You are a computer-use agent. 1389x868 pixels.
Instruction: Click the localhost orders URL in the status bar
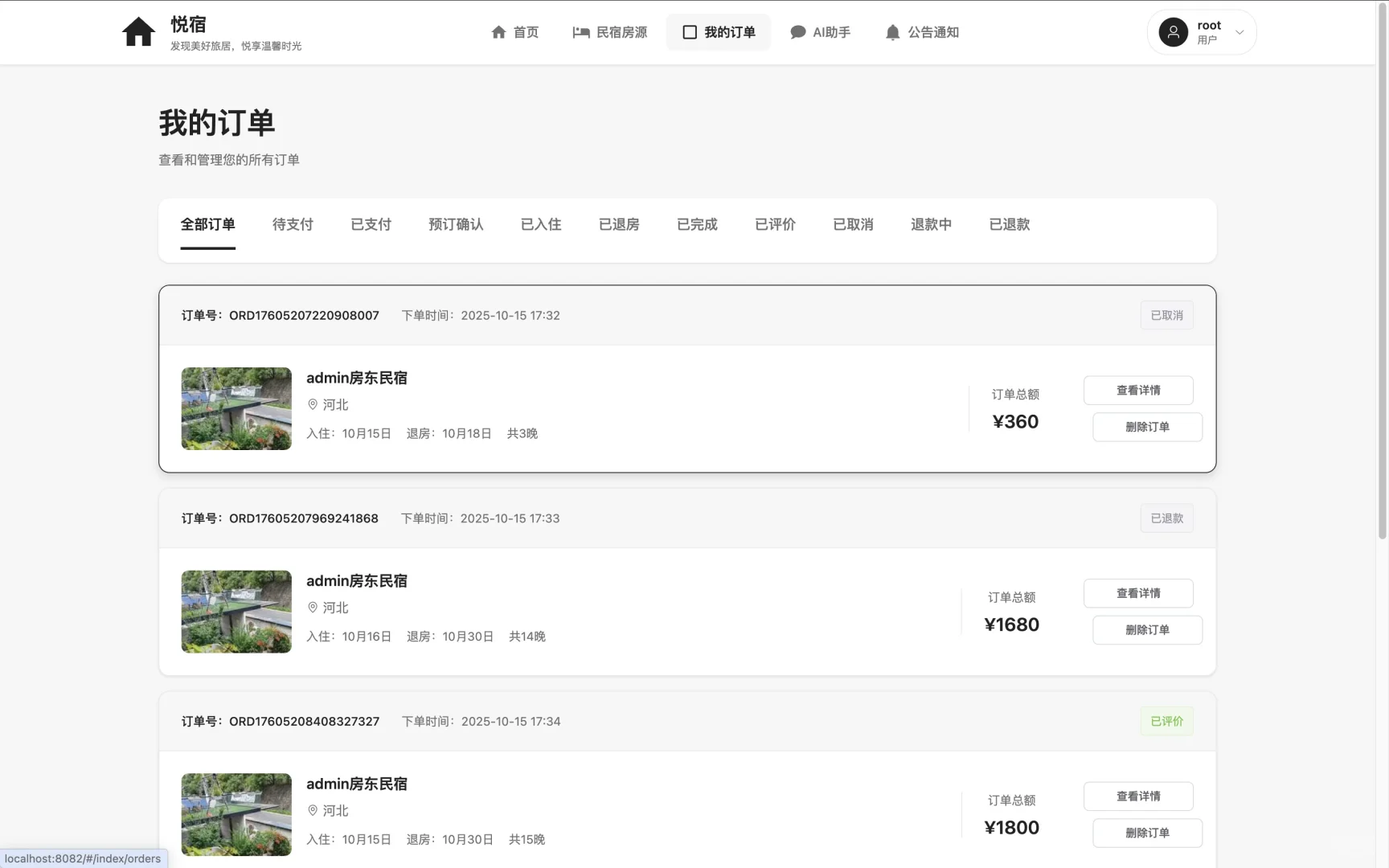point(83,858)
